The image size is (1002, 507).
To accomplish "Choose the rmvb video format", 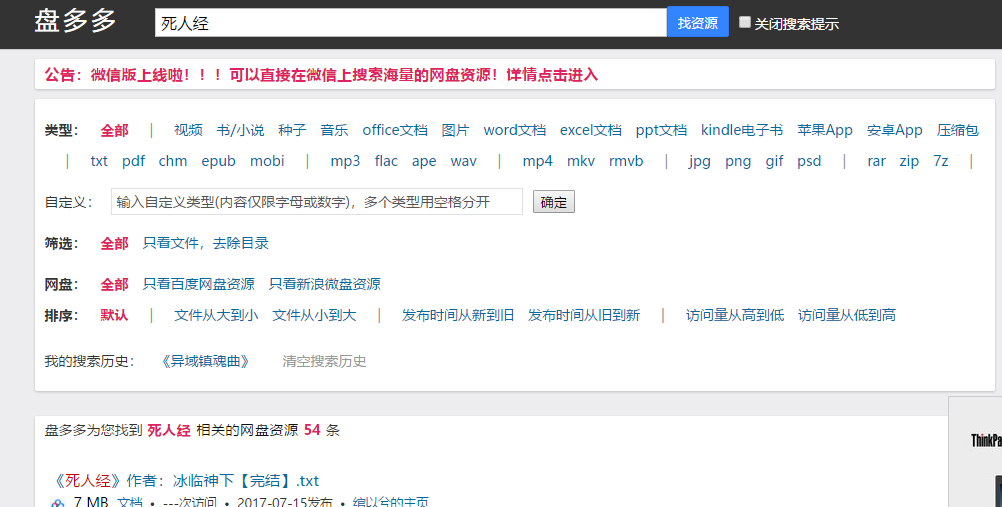I will pyautogui.click(x=626, y=161).
